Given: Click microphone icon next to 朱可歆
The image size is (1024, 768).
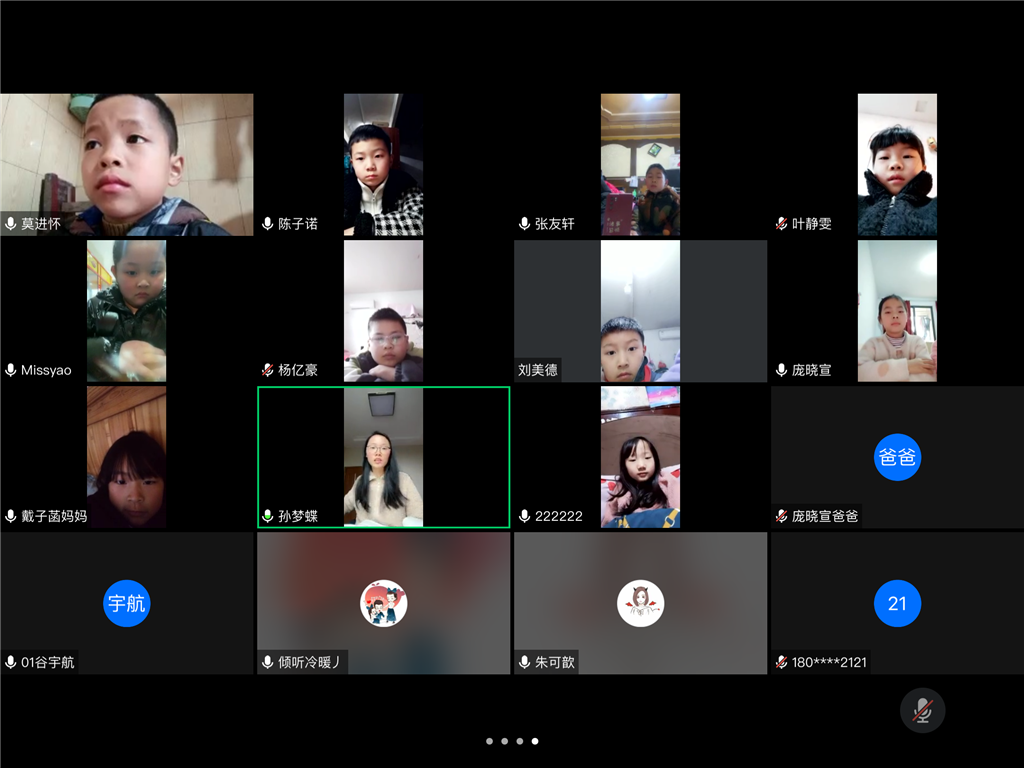Looking at the screenshot, I should (524, 662).
